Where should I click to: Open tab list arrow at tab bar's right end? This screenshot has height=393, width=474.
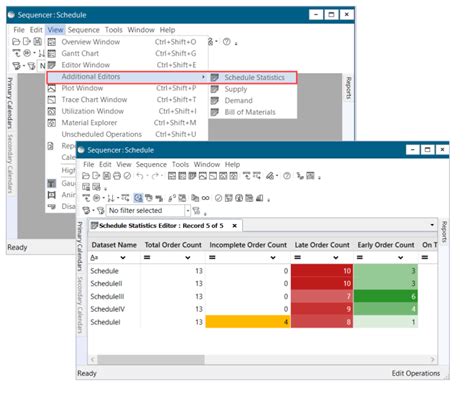click(432, 225)
